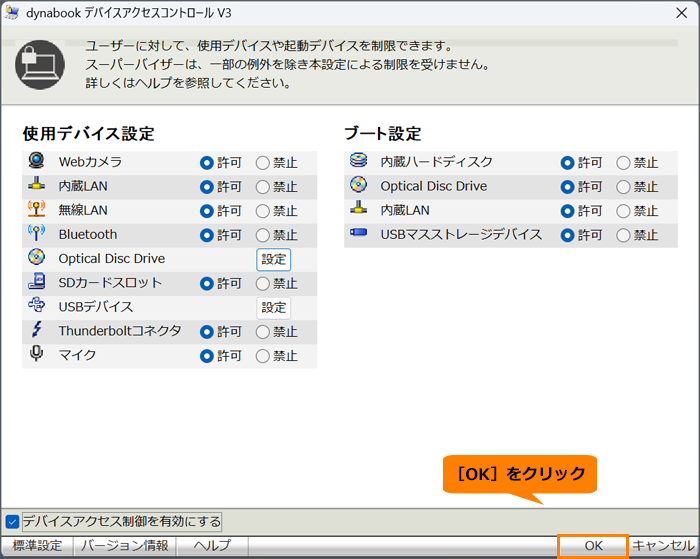Image resolution: width=700 pixels, height=559 pixels.
Task: Click the 内蔵LAN icon in ブート設定
Action: click(x=358, y=208)
